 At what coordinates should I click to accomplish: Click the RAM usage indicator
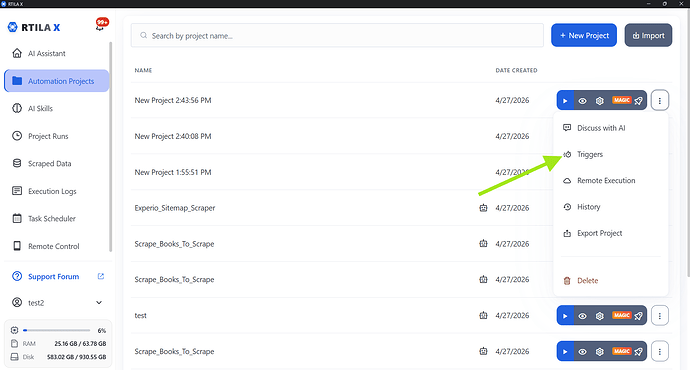pyautogui.click(x=58, y=344)
